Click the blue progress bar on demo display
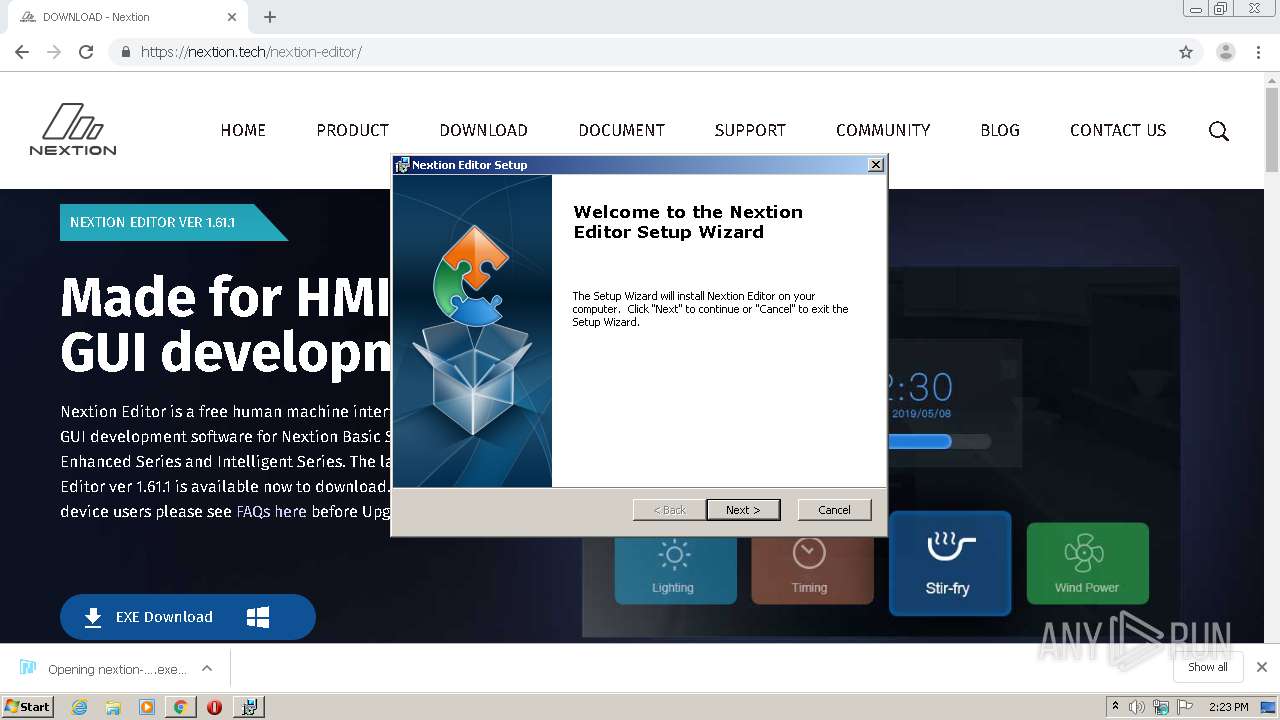This screenshot has height=720, width=1280. (919, 441)
